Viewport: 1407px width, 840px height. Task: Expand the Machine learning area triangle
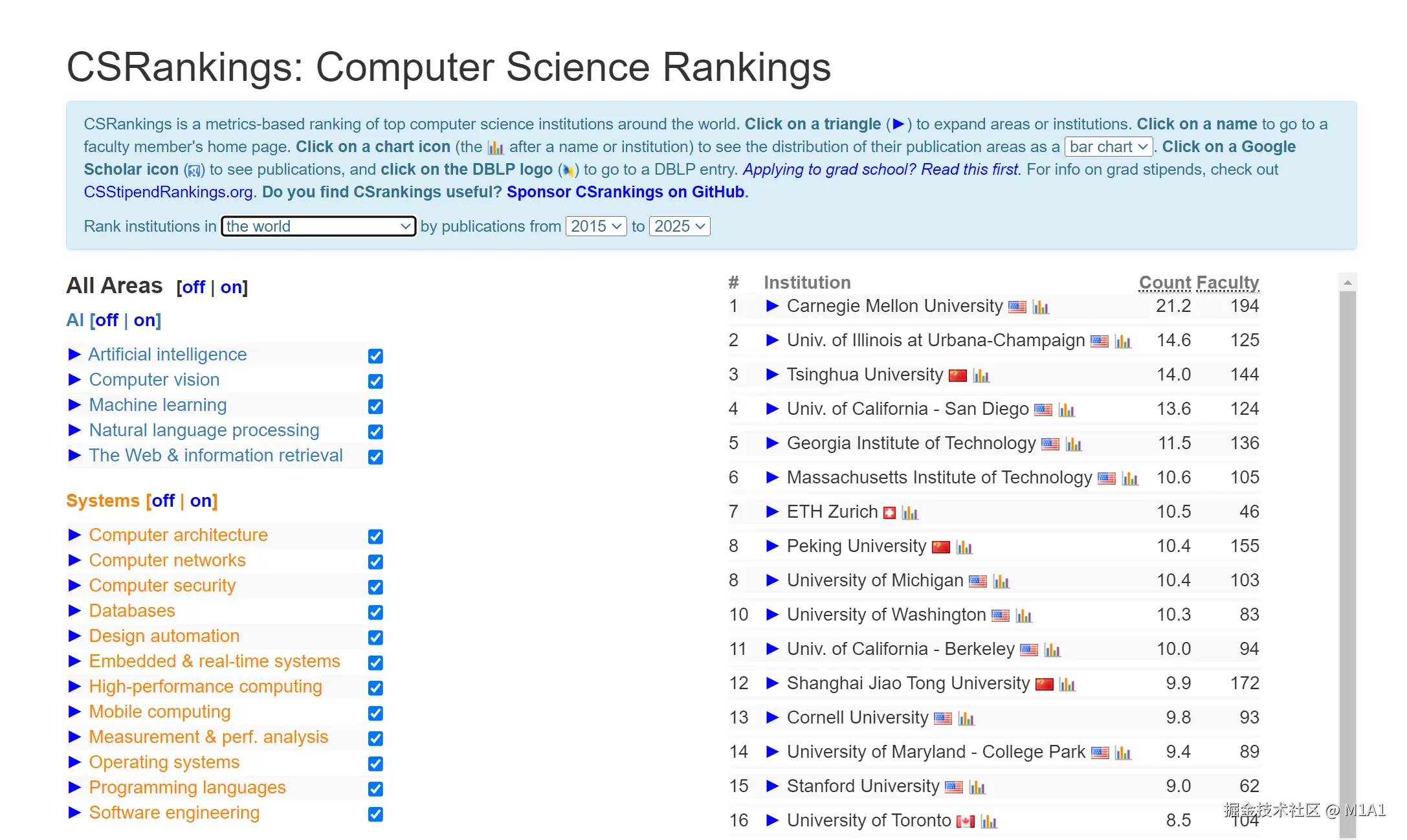pyautogui.click(x=74, y=405)
